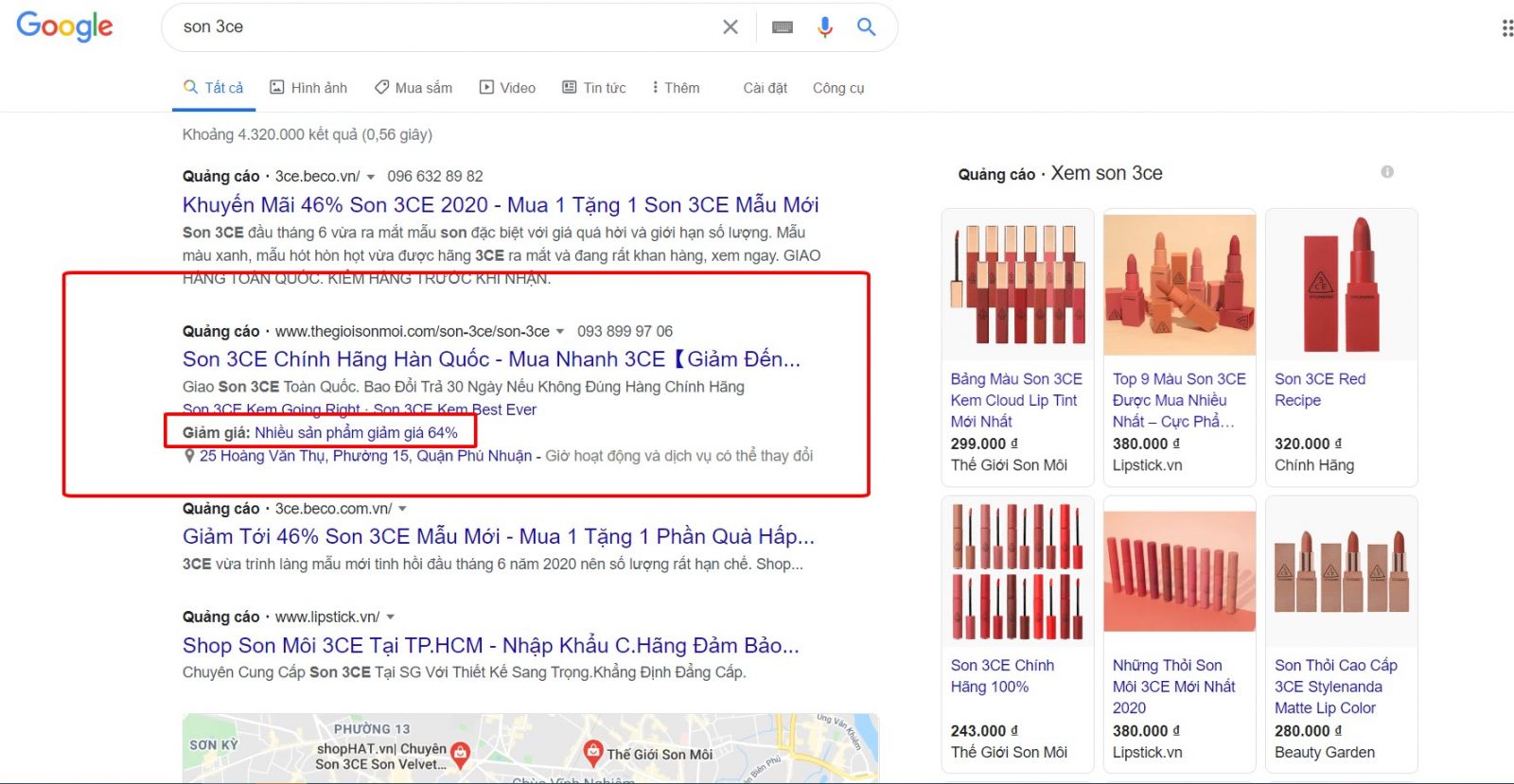Expand dropdown arrow next to 3ce.beco.vn/
Viewport: 1514px width, 784px height.
tap(371, 177)
